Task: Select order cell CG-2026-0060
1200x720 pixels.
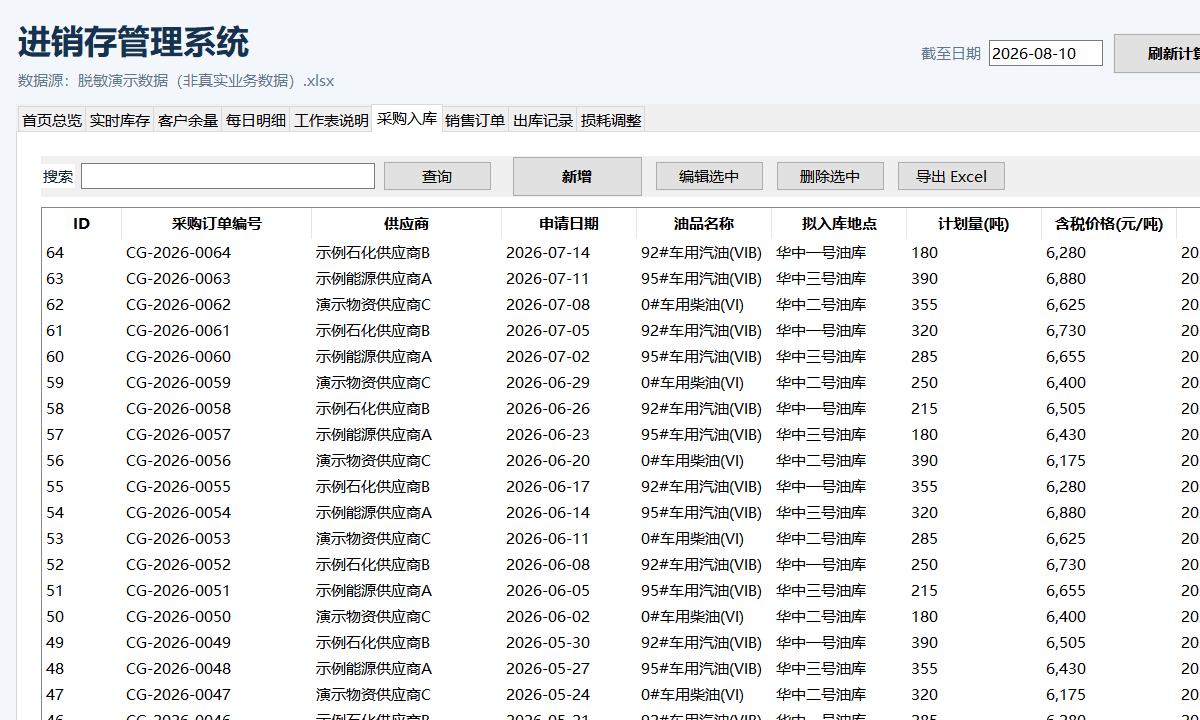Action: (178, 356)
